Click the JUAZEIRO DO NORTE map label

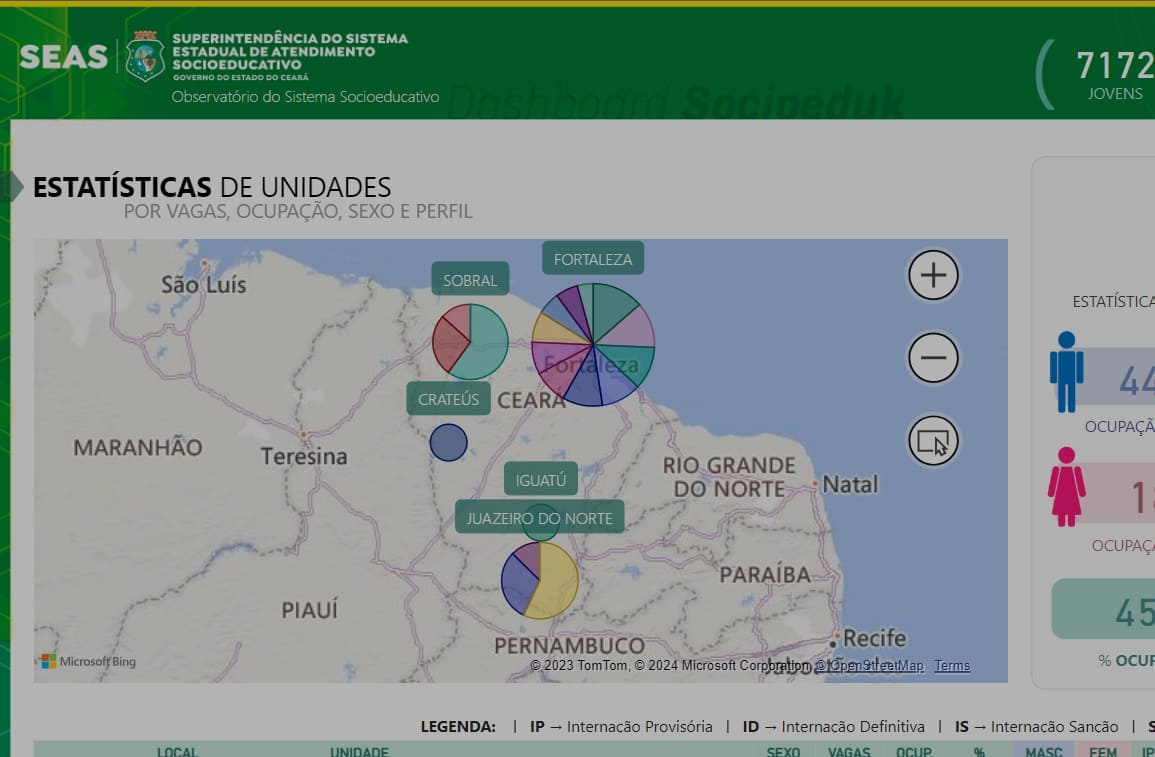pos(539,518)
